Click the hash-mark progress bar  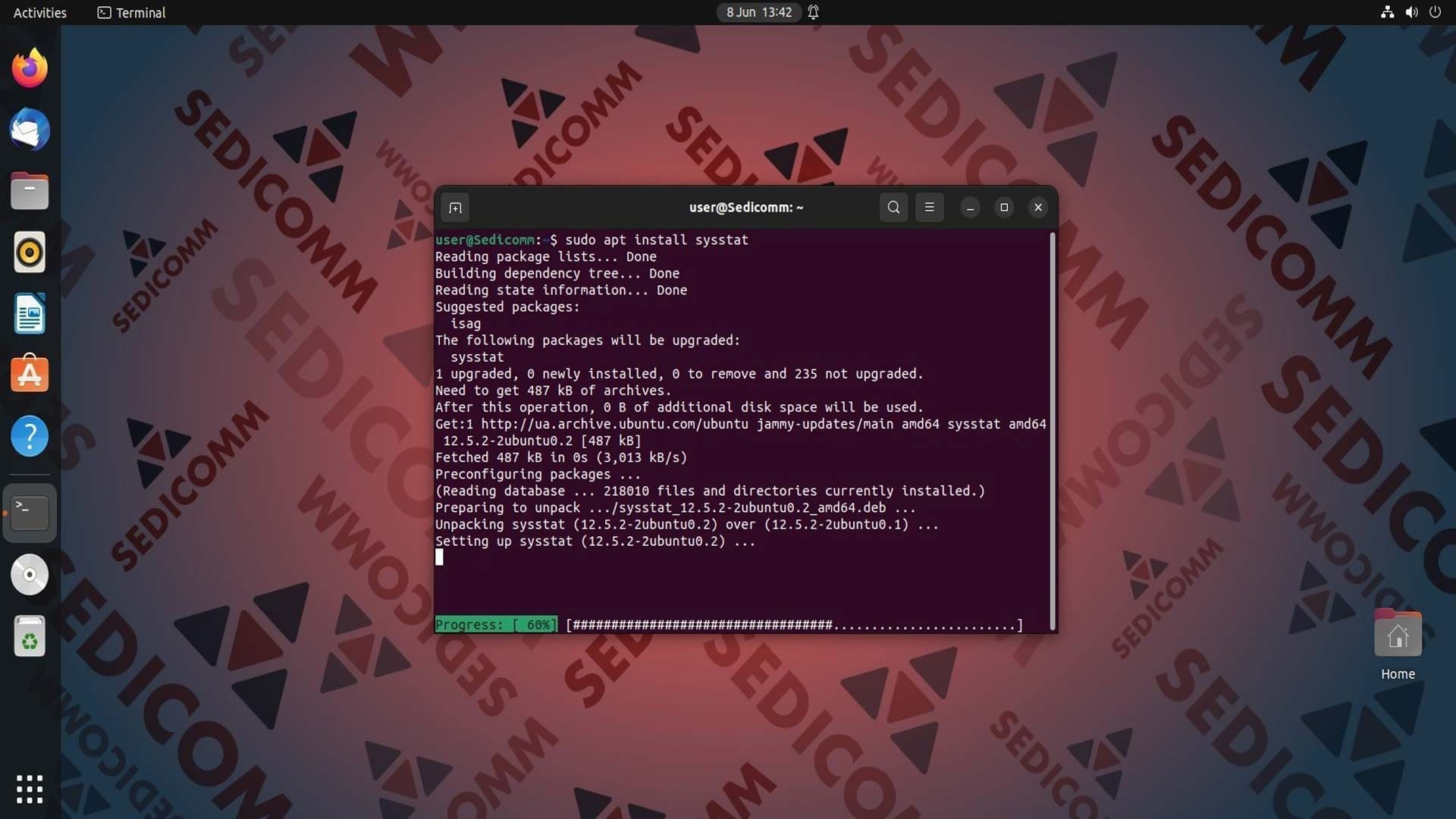[x=794, y=625]
